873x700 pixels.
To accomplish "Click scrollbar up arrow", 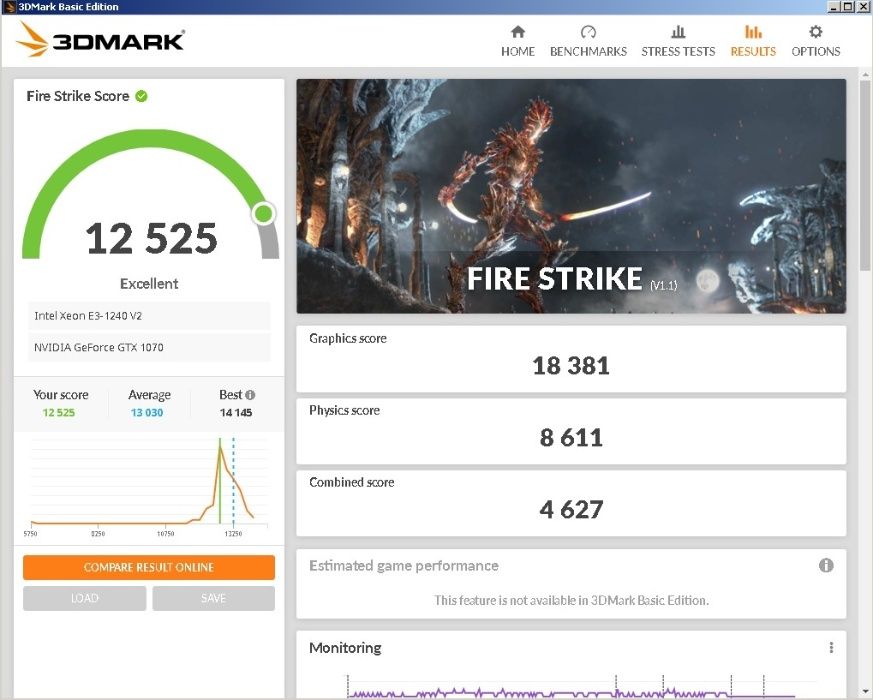I will (865, 74).
